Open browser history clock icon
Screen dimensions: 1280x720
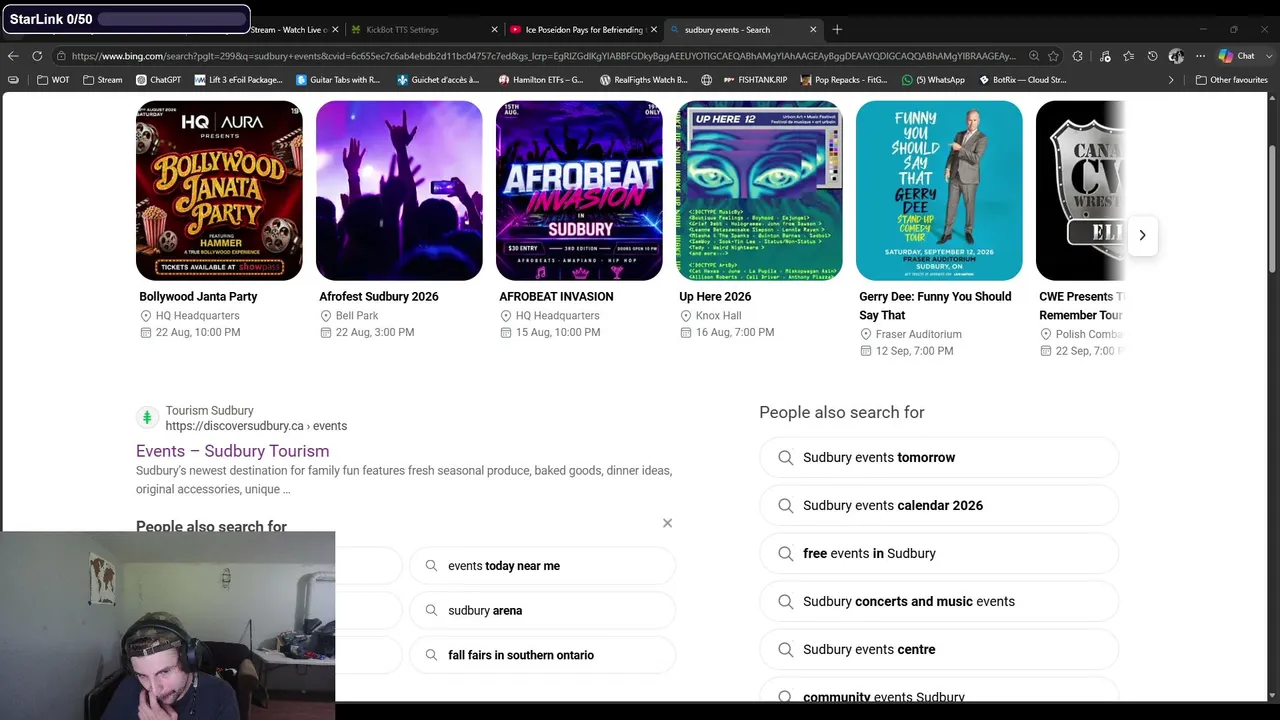(1153, 56)
